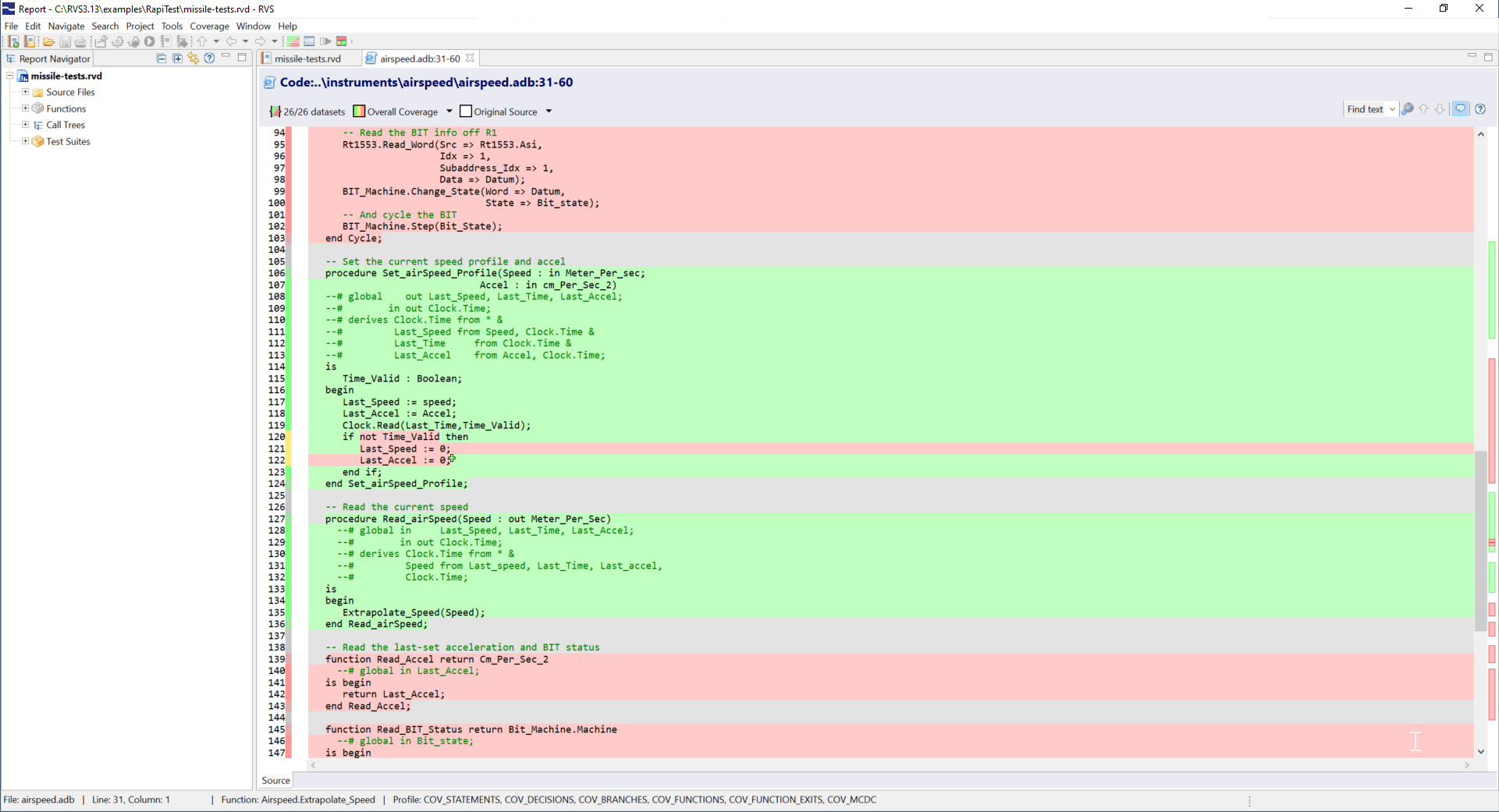Image resolution: width=1499 pixels, height=812 pixels.
Task: Click the Expand All icon in Report Navigator
Action: (177, 58)
